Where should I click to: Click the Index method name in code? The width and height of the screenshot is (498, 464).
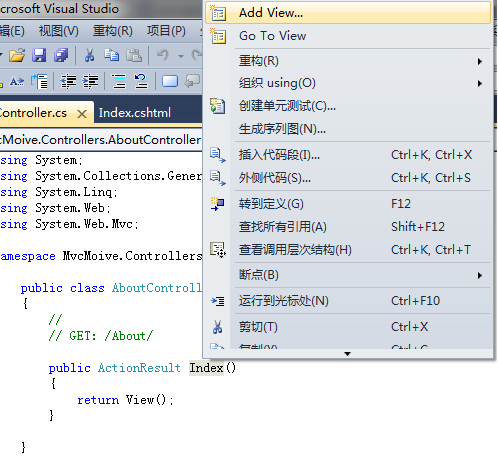206,368
